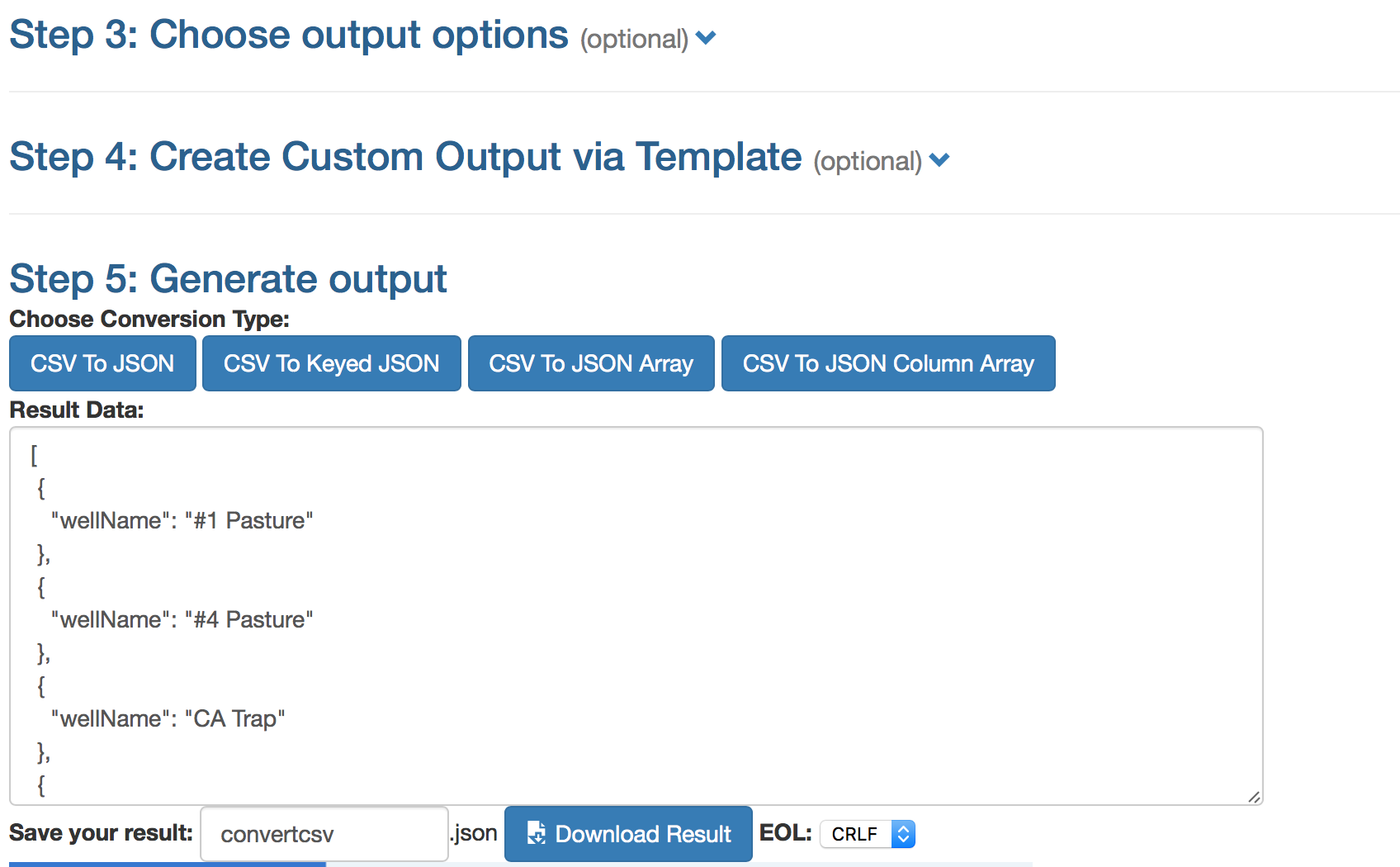The height and width of the screenshot is (867, 1400).
Task: Open Step 3: Choose output options heading
Action: [289, 36]
